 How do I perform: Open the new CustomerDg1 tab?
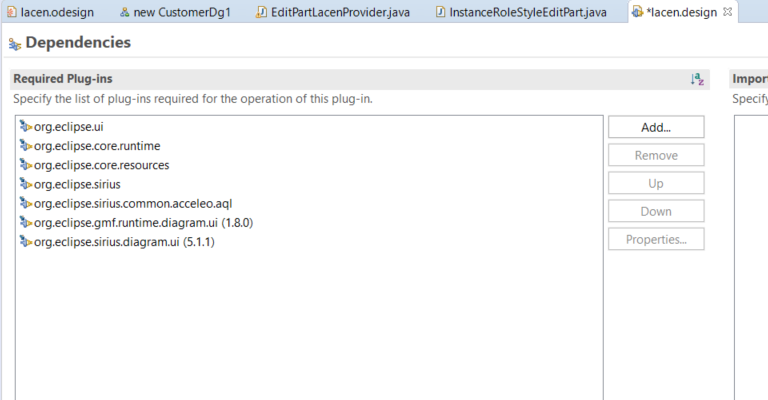click(x=176, y=12)
